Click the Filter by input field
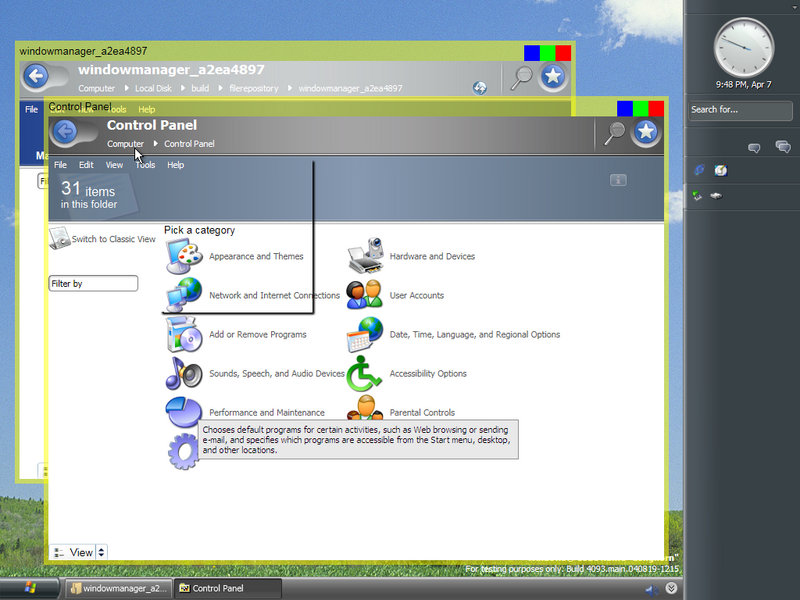This screenshot has height=600, width=800. click(x=93, y=284)
